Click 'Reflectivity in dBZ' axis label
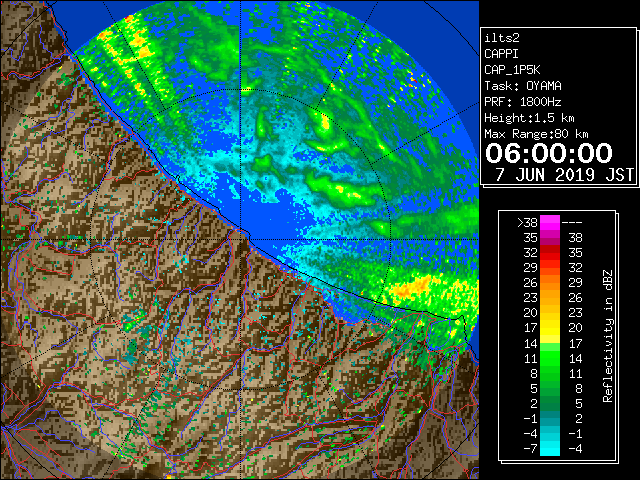 pos(608,336)
